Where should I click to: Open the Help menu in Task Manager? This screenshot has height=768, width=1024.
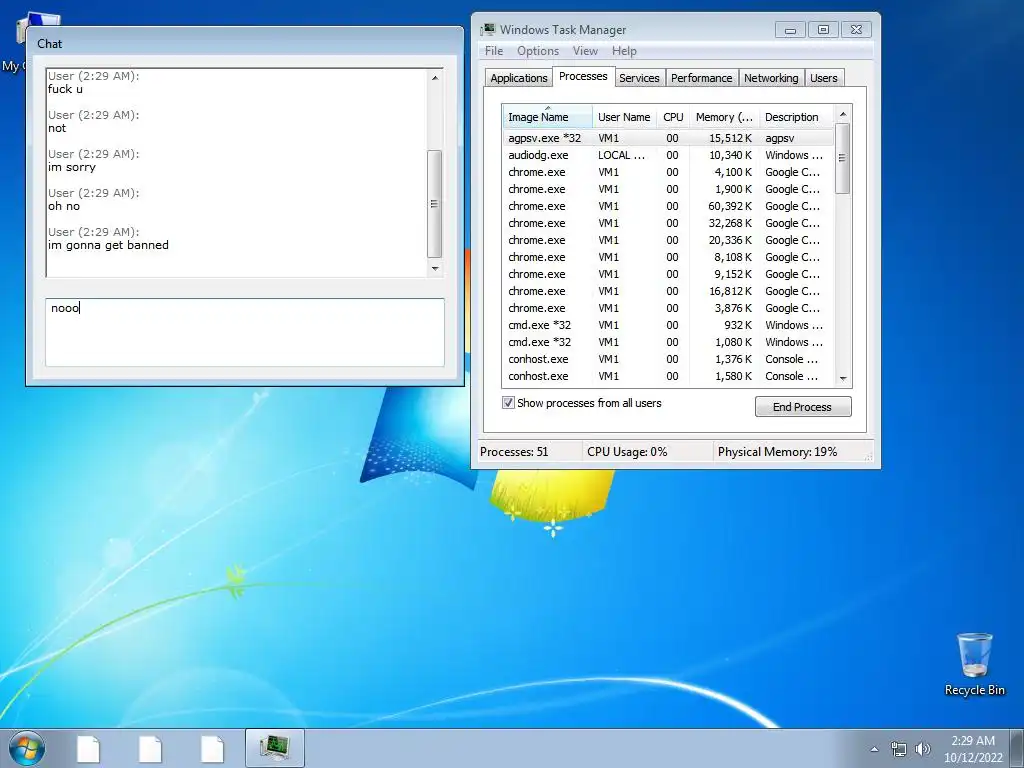[x=624, y=51]
